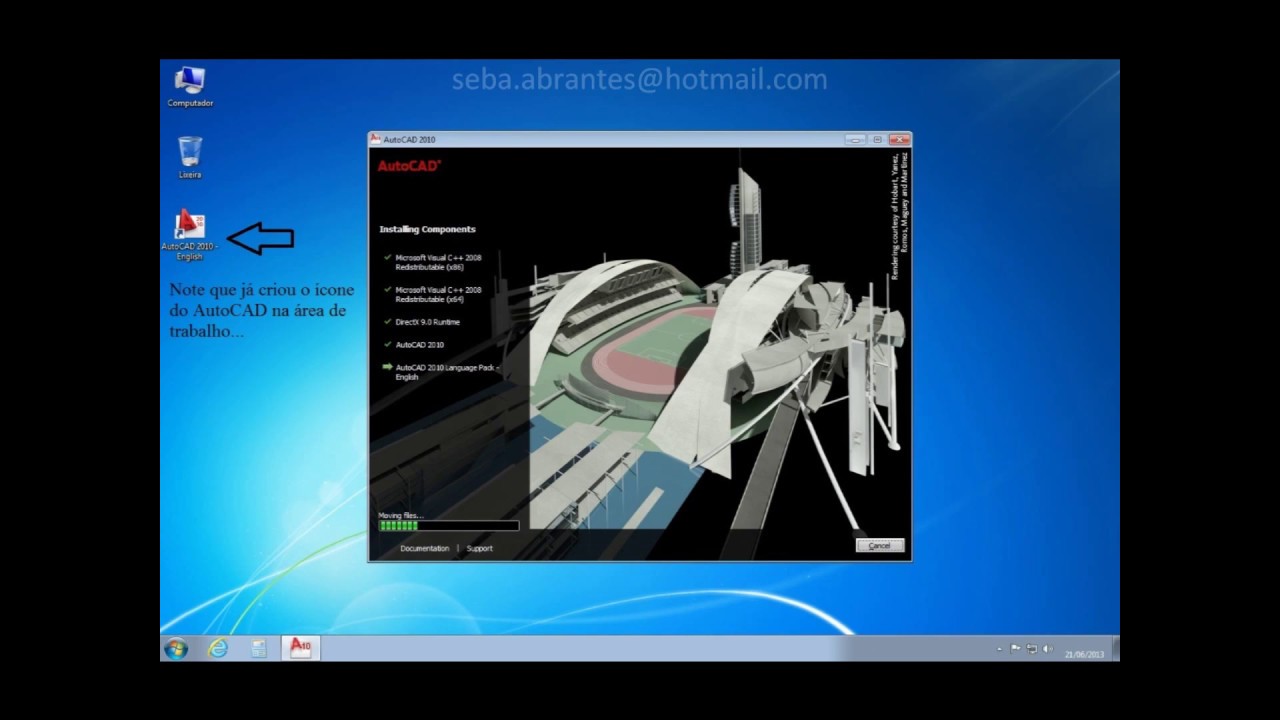Close the AutoCAD 2010 installer window
The width and height of the screenshot is (1280, 720).
point(899,139)
